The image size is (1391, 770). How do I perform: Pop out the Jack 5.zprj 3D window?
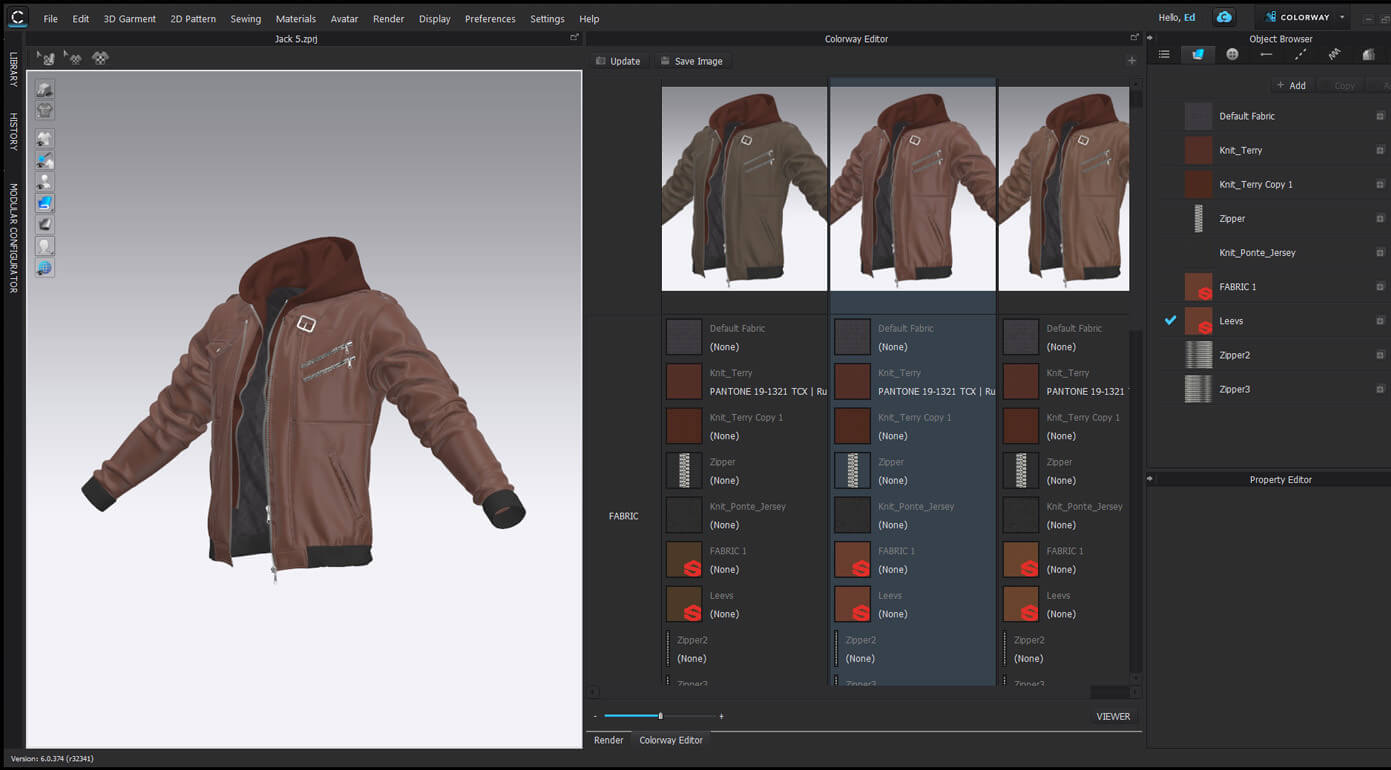574,38
